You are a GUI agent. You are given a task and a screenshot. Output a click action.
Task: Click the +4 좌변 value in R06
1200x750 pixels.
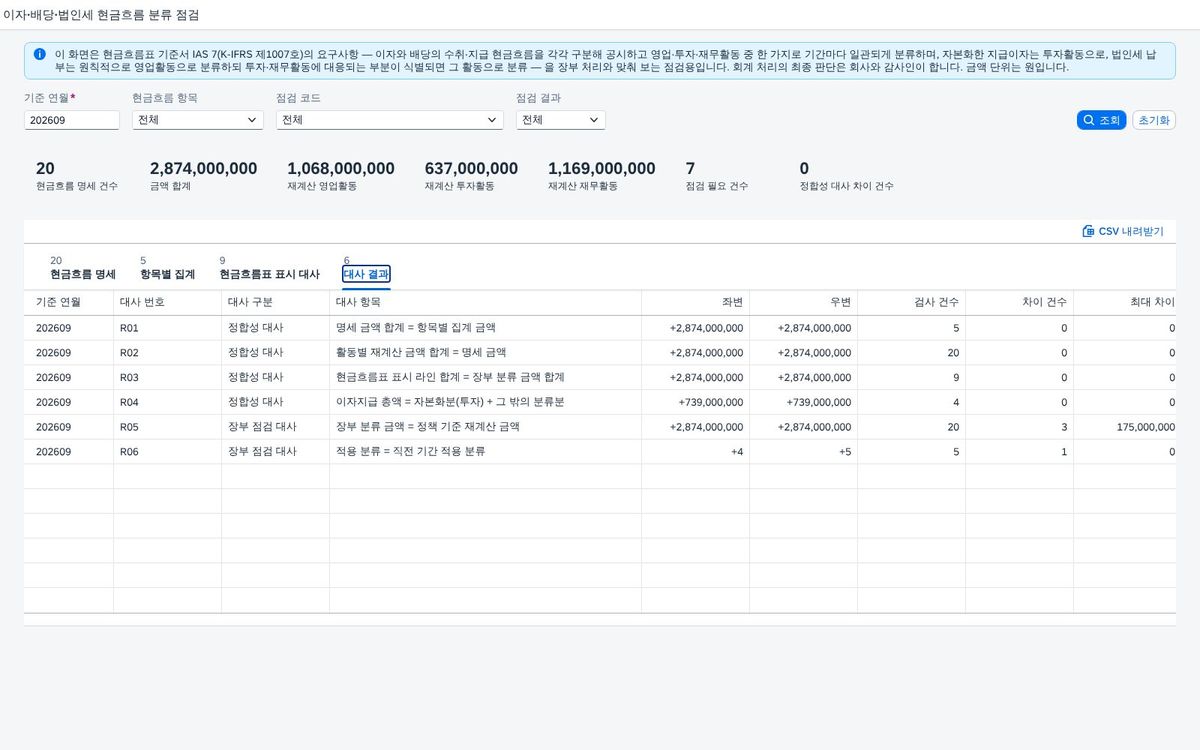click(736, 452)
